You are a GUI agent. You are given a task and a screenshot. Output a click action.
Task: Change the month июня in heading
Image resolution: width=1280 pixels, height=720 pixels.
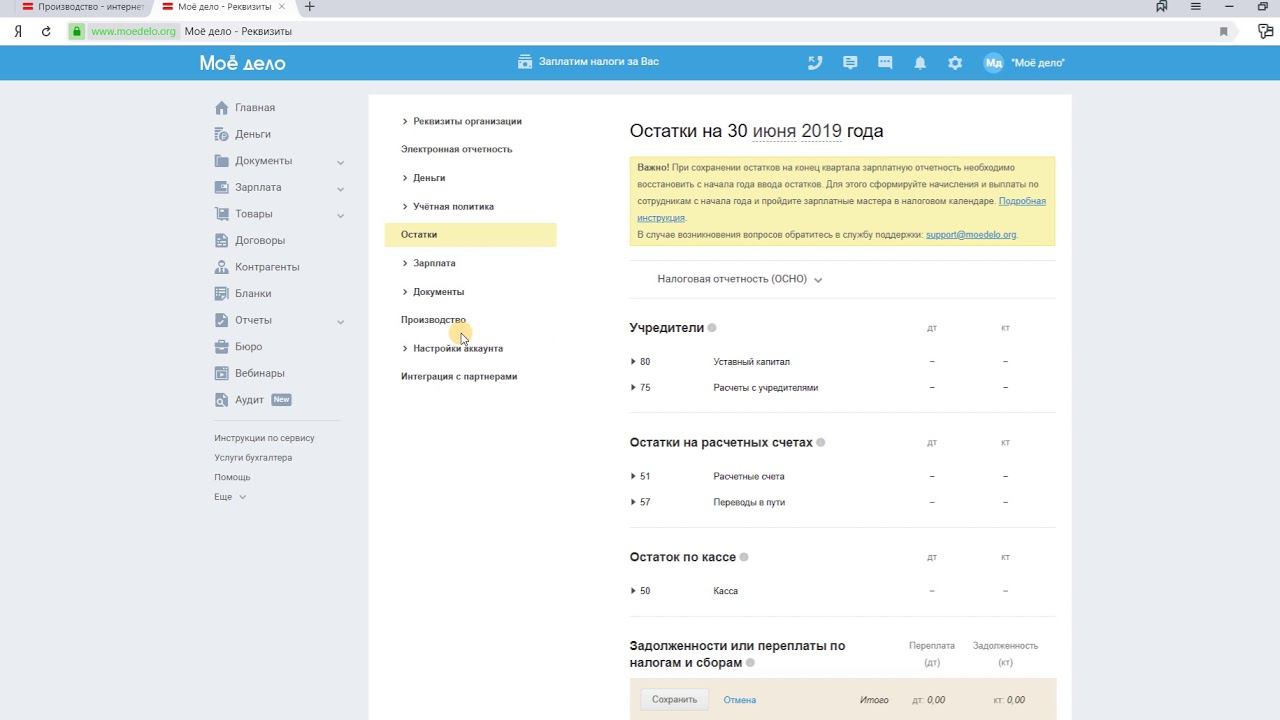pyautogui.click(x=774, y=132)
